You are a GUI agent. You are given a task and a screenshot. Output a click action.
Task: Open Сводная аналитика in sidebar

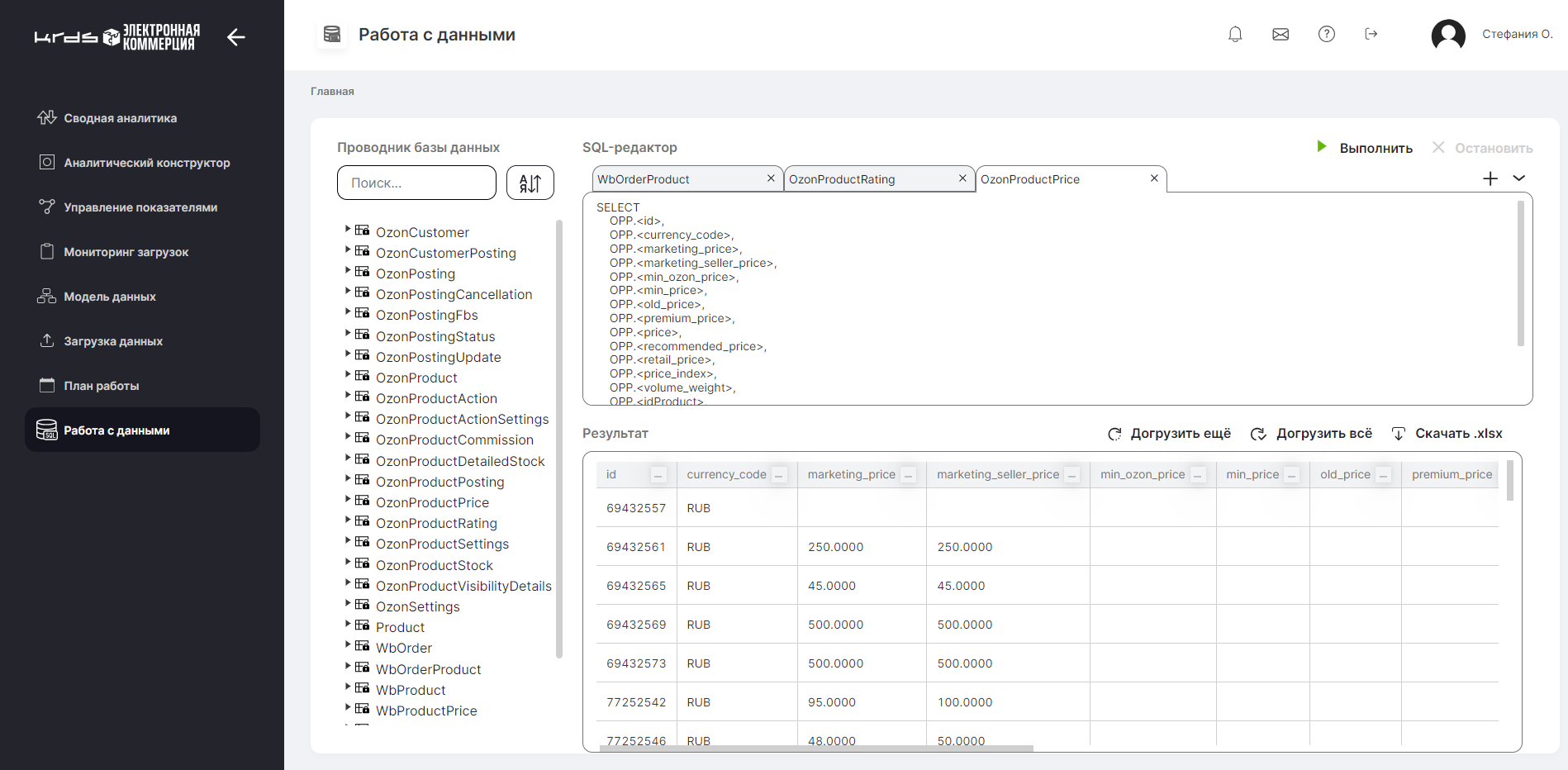coord(121,118)
